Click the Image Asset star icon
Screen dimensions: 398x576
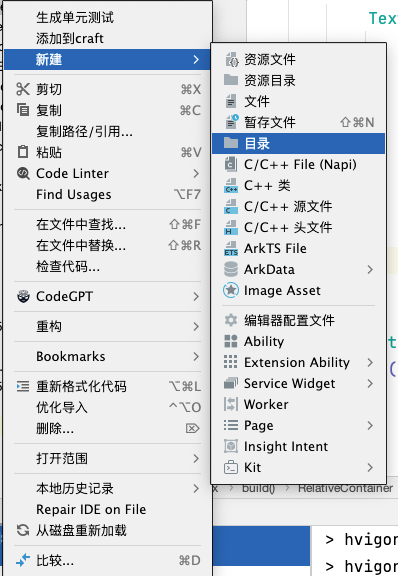[231, 291]
